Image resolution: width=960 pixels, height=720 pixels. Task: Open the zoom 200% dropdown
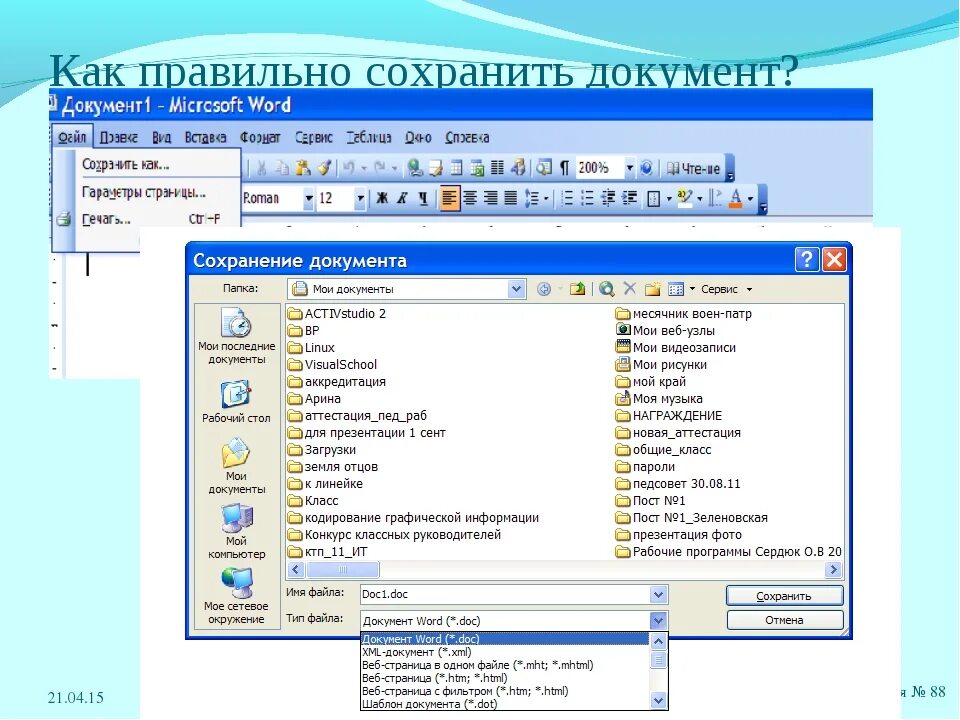coord(629,168)
